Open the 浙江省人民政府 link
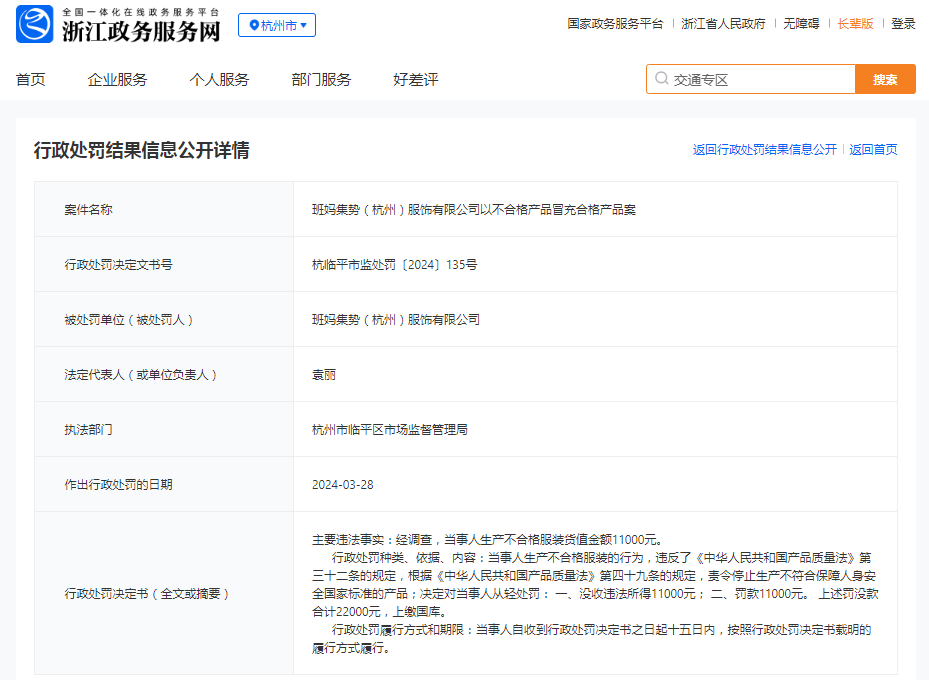 pyautogui.click(x=723, y=24)
